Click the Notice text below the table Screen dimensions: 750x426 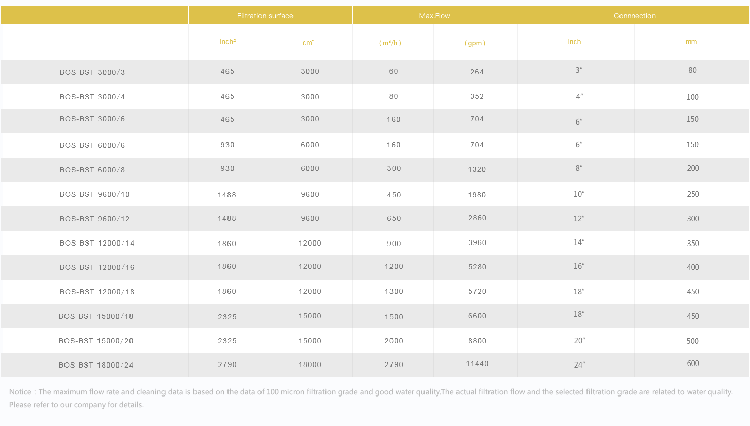pos(371,398)
